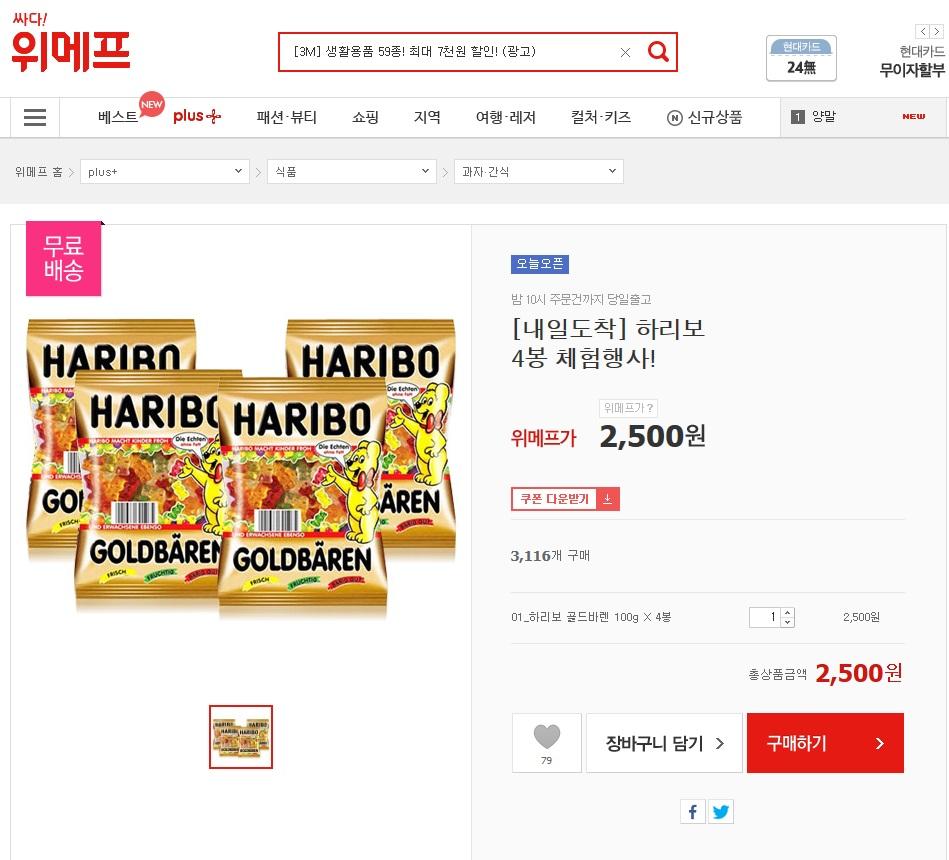This screenshot has width=949, height=860.
Task: Show the previous banner arrow
Action: coord(922,31)
